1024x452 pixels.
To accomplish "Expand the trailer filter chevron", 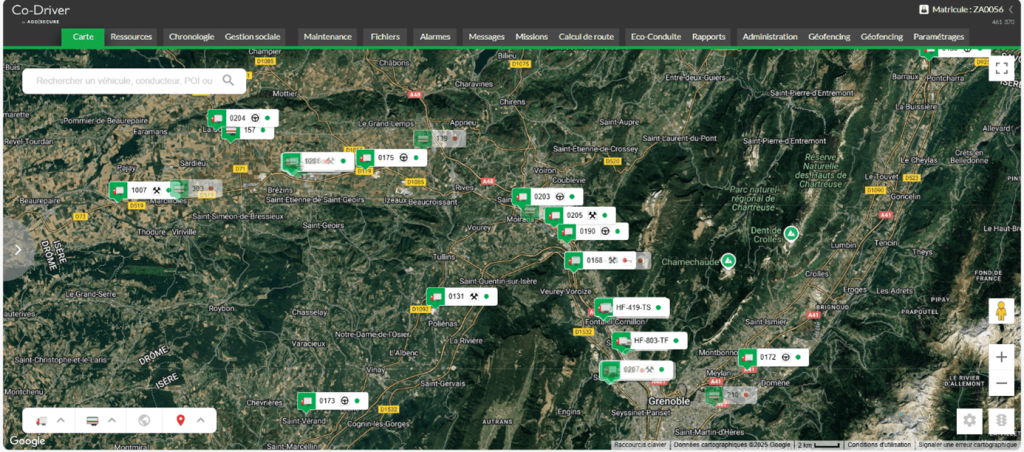I will tap(112, 420).
